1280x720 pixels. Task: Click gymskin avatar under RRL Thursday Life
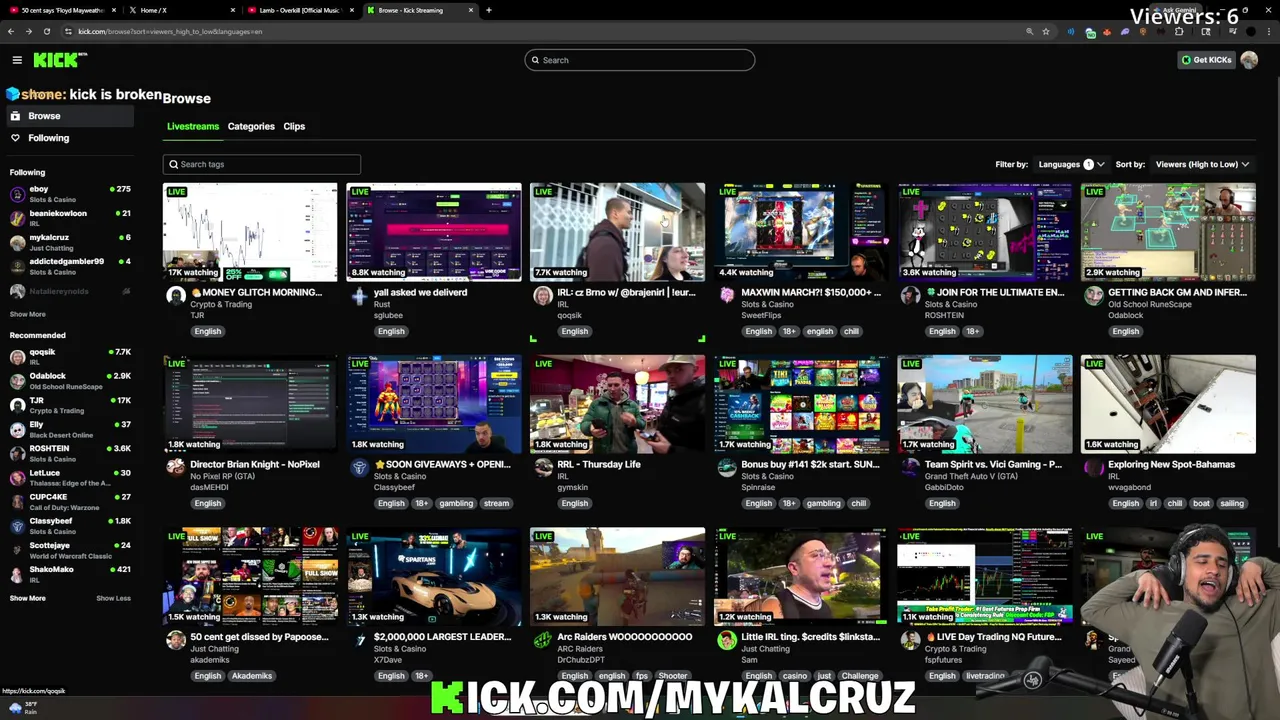[x=543, y=468]
